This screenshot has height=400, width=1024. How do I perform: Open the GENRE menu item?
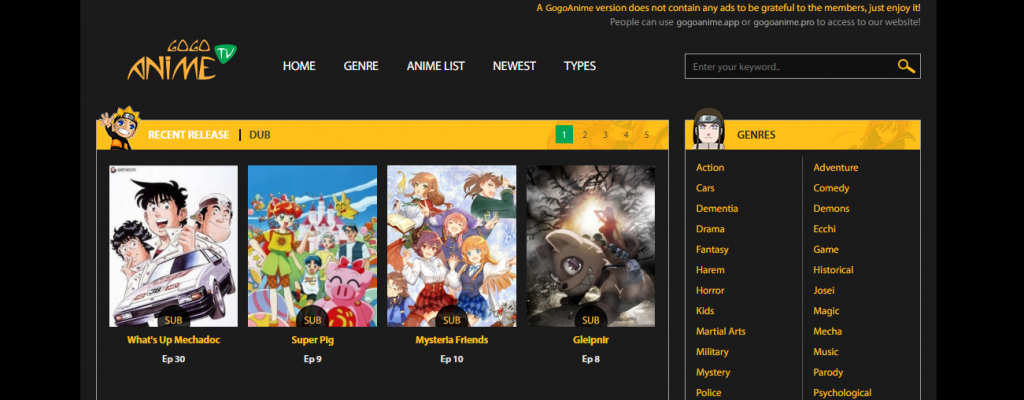click(x=361, y=66)
